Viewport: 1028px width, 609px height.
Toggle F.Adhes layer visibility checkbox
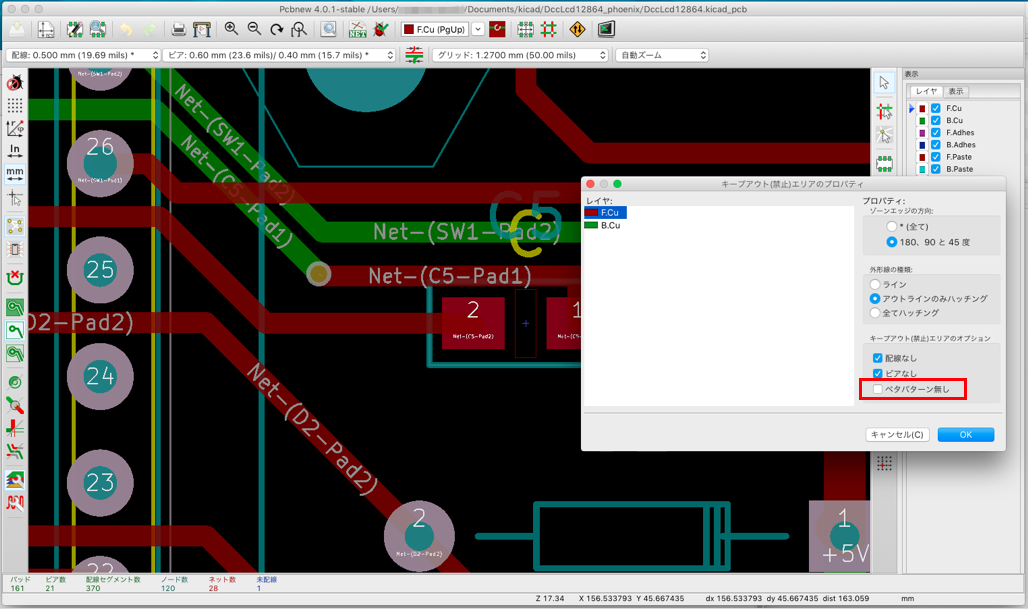click(x=936, y=132)
